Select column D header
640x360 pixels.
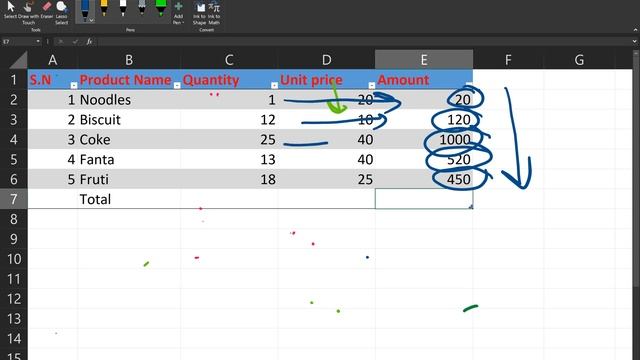click(x=327, y=60)
